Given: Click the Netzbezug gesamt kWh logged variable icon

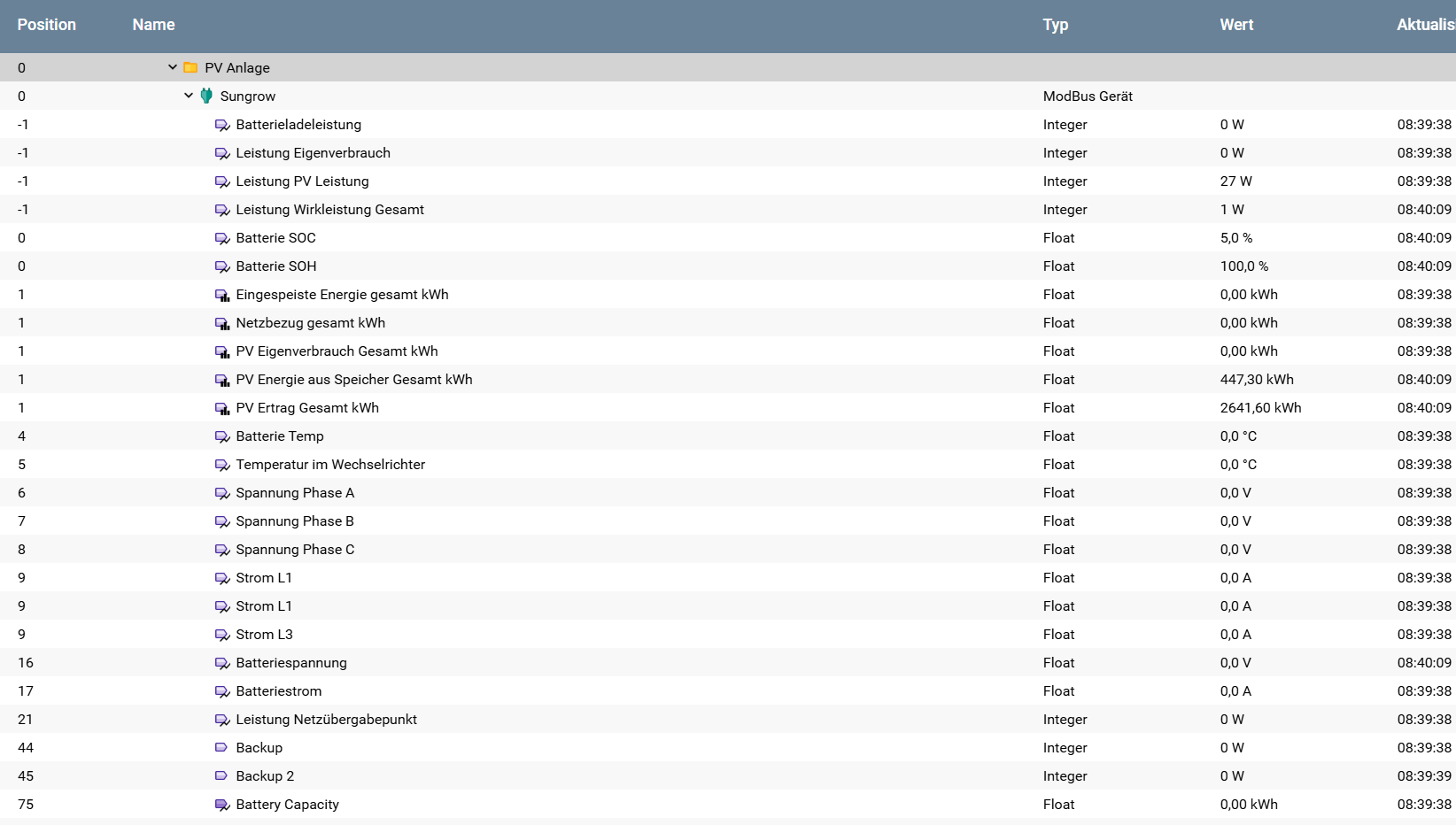Looking at the screenshot, I should coord(222,323).
